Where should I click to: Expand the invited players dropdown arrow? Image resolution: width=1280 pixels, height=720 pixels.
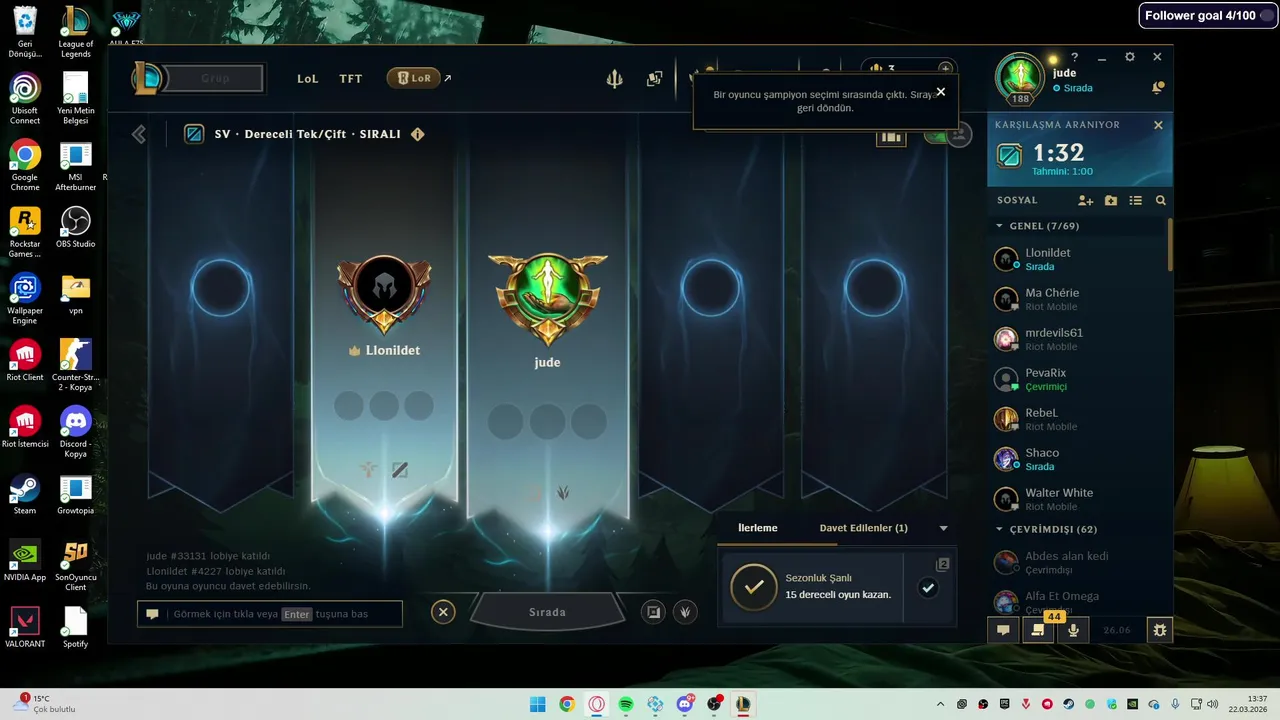coord(943,528)
